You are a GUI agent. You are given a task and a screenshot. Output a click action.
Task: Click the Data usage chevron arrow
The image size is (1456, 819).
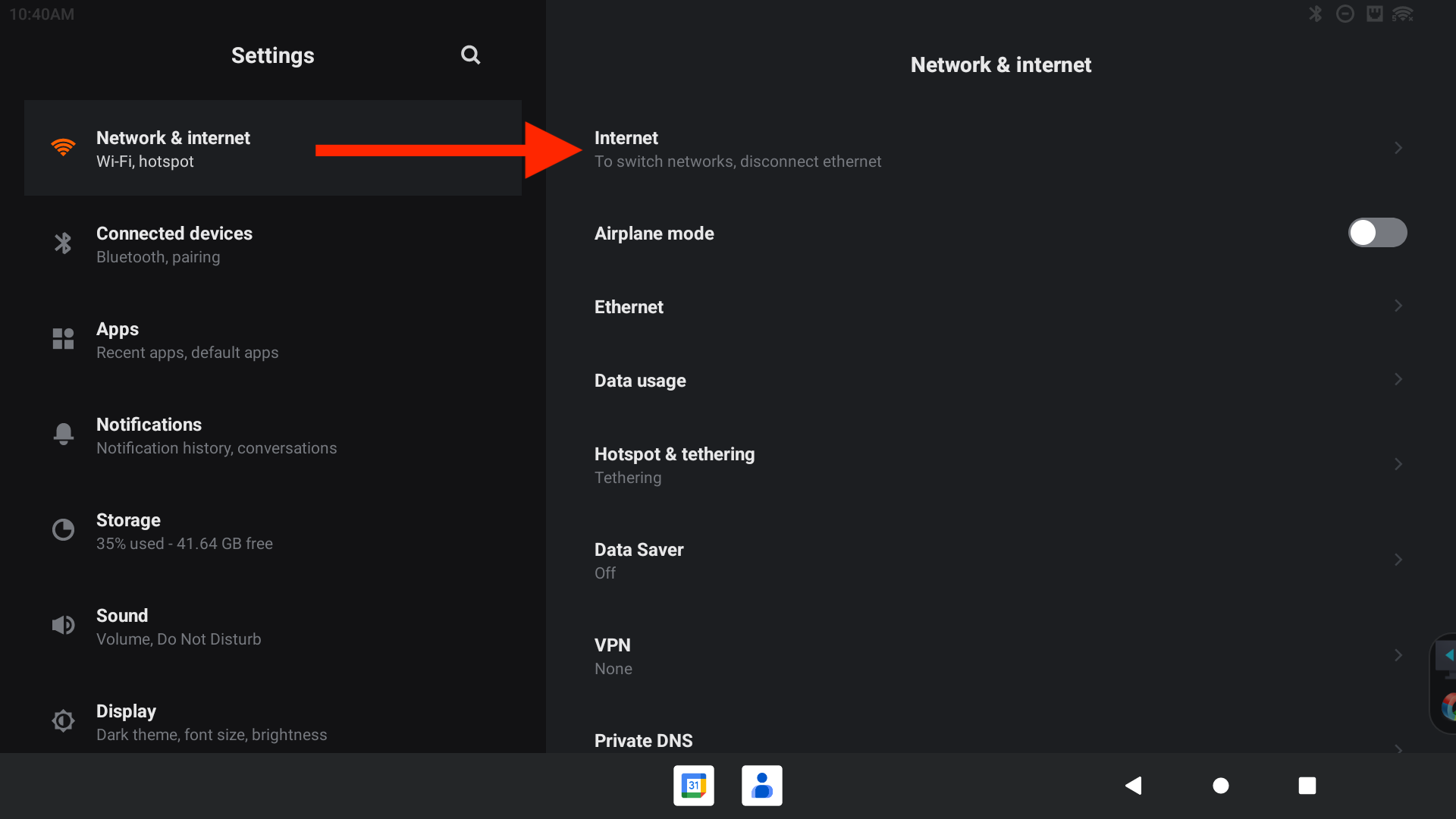point(1398,379)
